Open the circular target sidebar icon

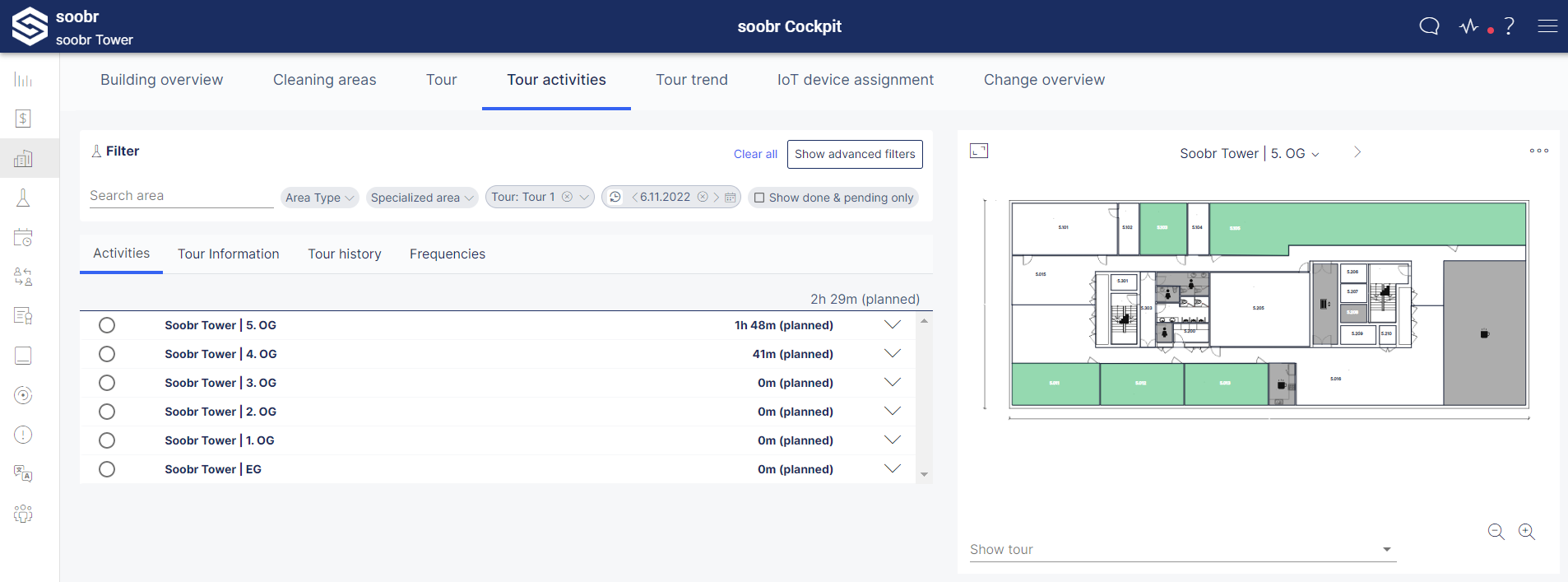pyautogui.click(x=23, y=395)
